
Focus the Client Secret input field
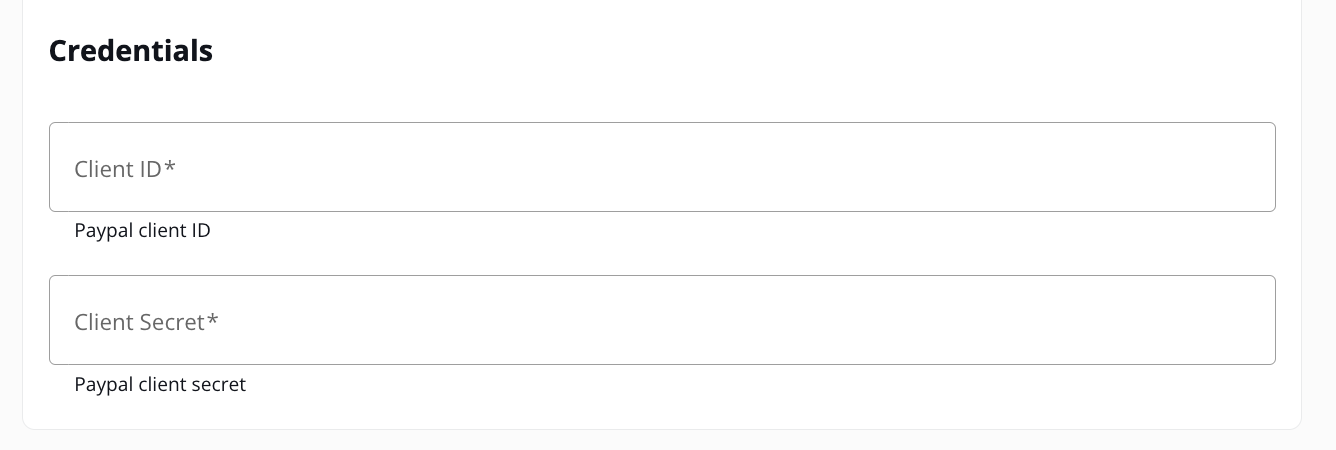click(662, 320)
